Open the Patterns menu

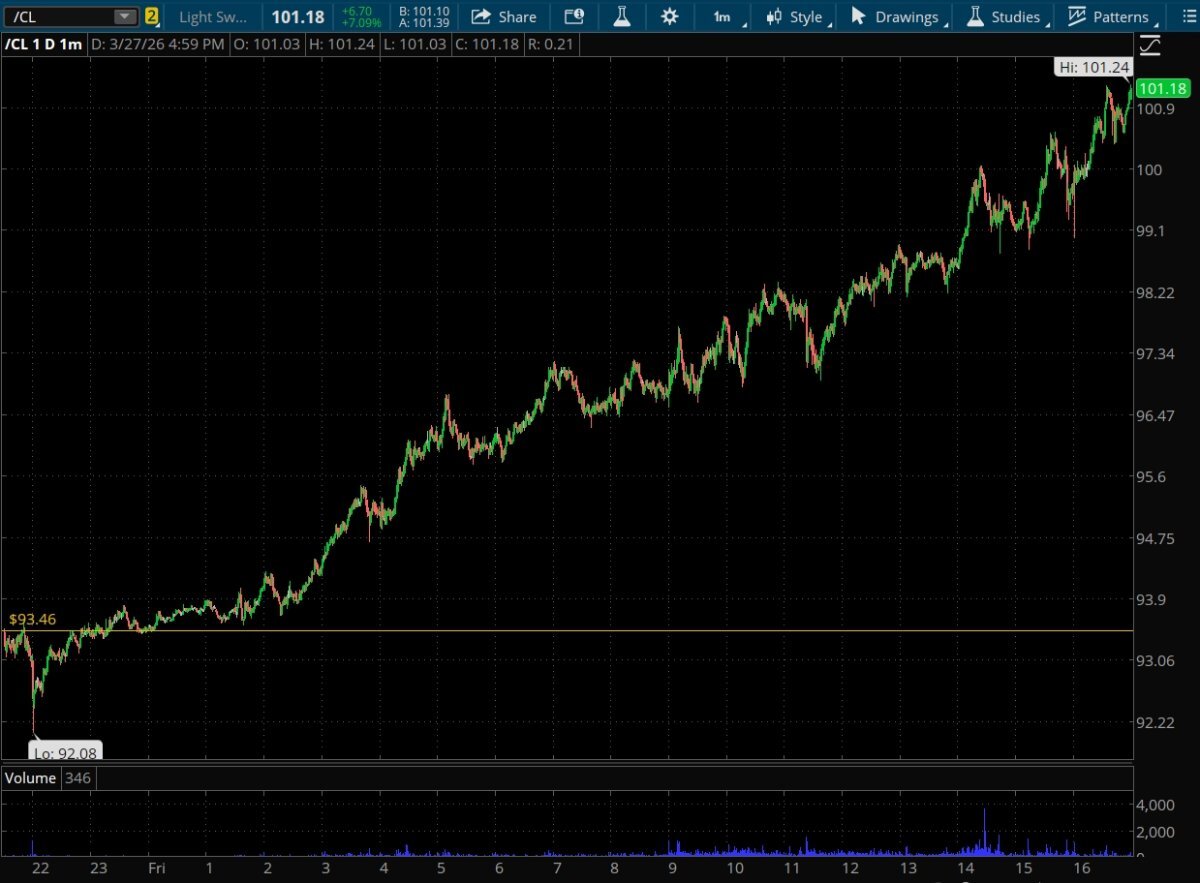[1120, 17]
